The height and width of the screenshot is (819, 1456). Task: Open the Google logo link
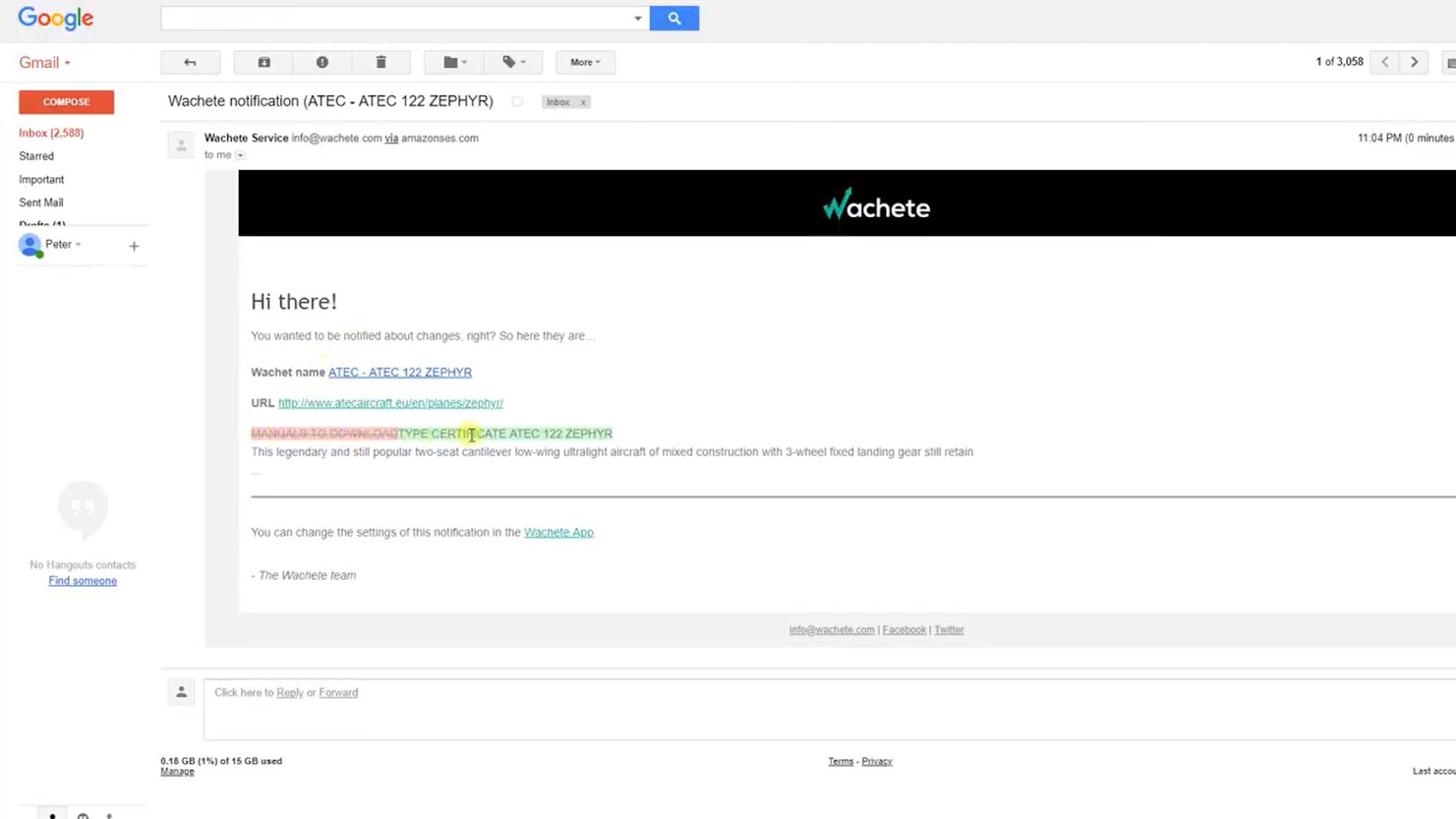tap(56, 19)
